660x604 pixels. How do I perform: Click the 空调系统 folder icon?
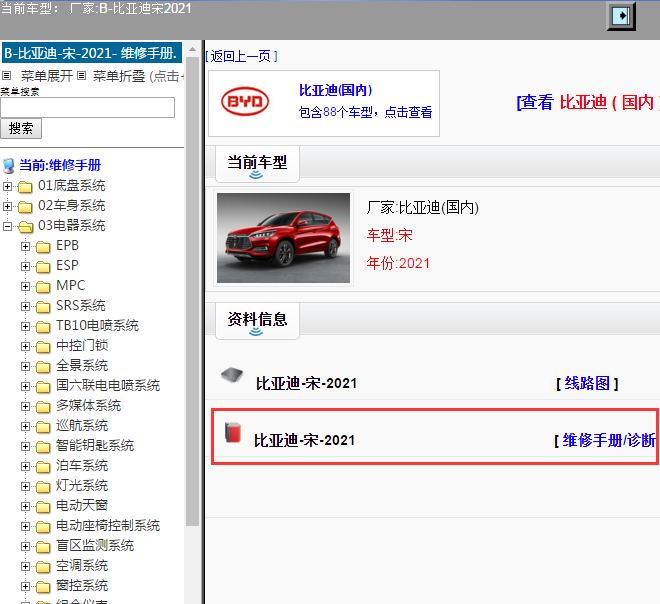coord(43,567)
